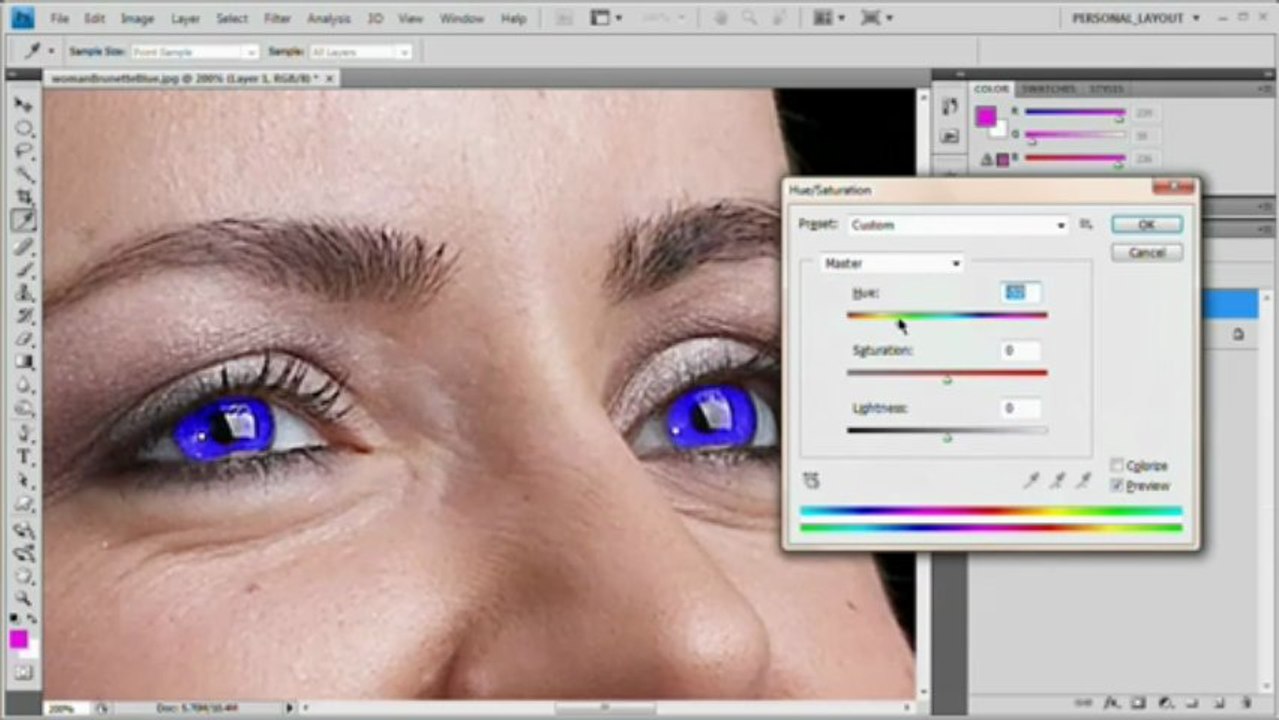Open the Arrange Documents dropdown
Viewport: 1279px width, 720px height.
click(x=829, y=18)
